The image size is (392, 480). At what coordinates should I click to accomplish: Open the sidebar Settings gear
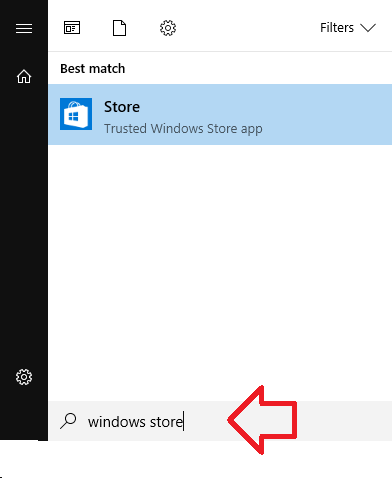coord(24,377)
